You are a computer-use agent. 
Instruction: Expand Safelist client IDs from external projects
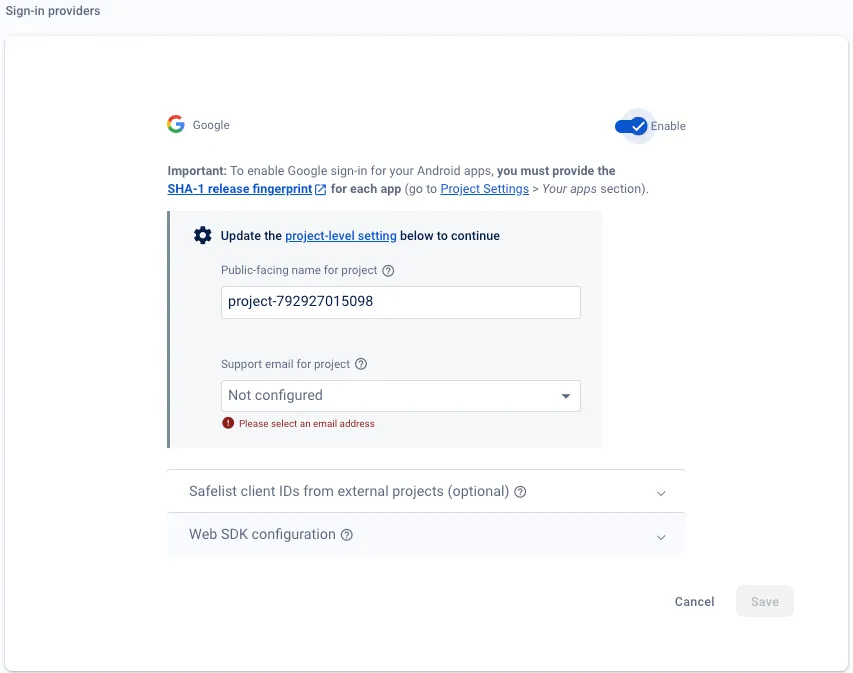[426, 491]
